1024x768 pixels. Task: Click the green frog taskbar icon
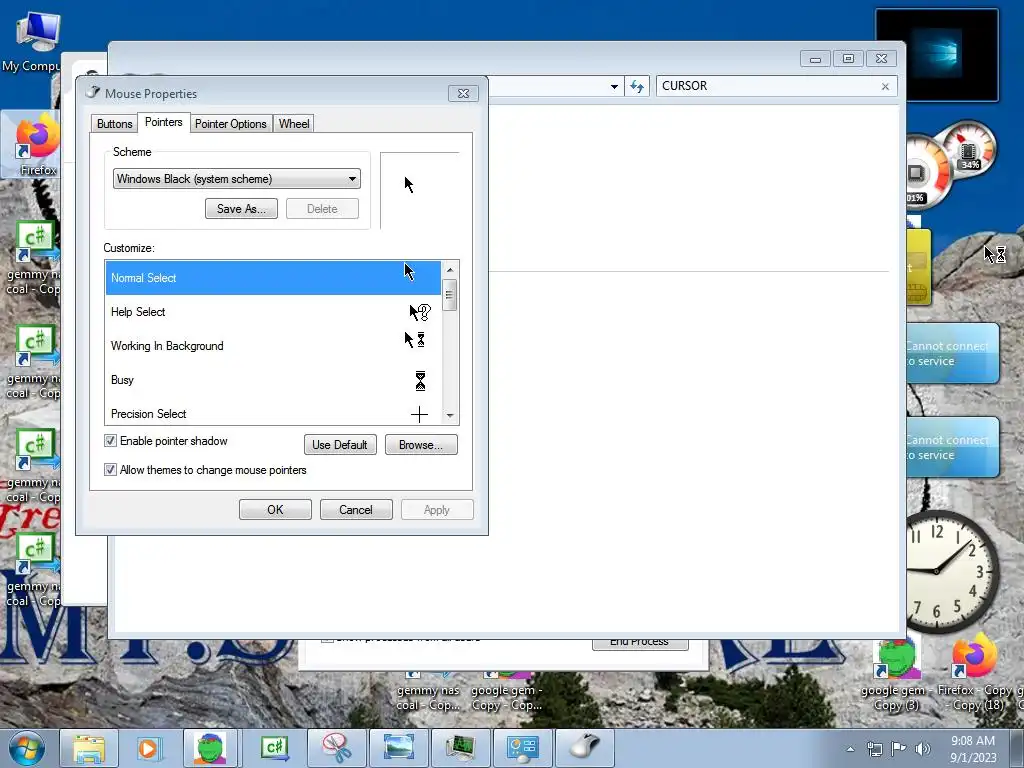210,748
